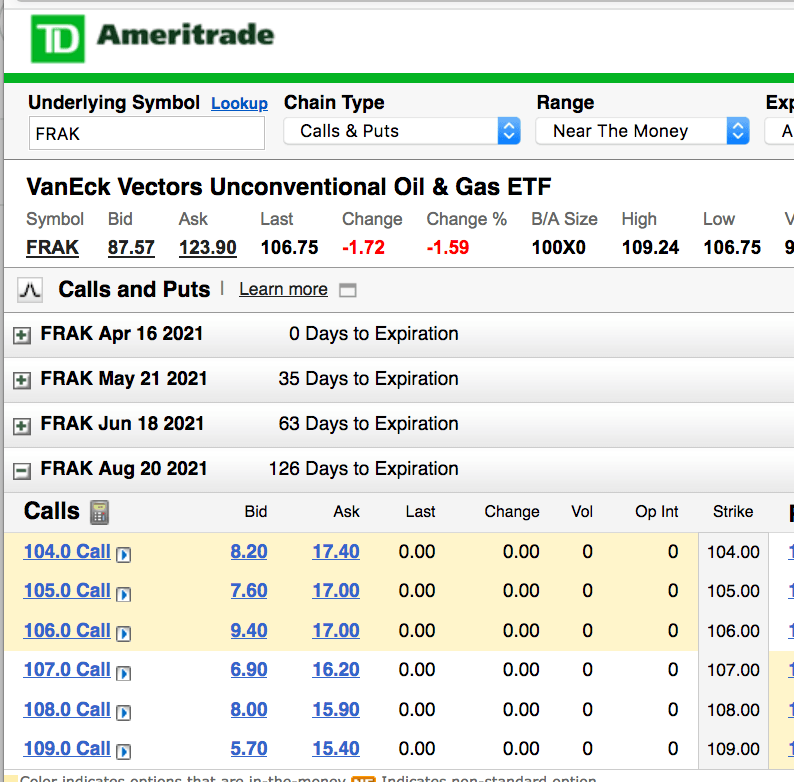This screenshot has height=782, width=794.
Task: Click the arrow icon next to 109.0 Call
Action: click(124, 750)
